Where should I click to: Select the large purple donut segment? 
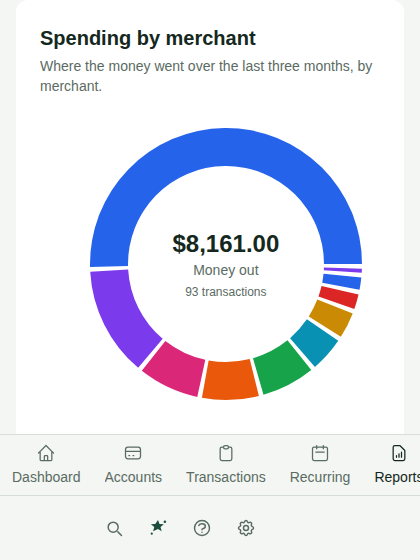point(120,314)
